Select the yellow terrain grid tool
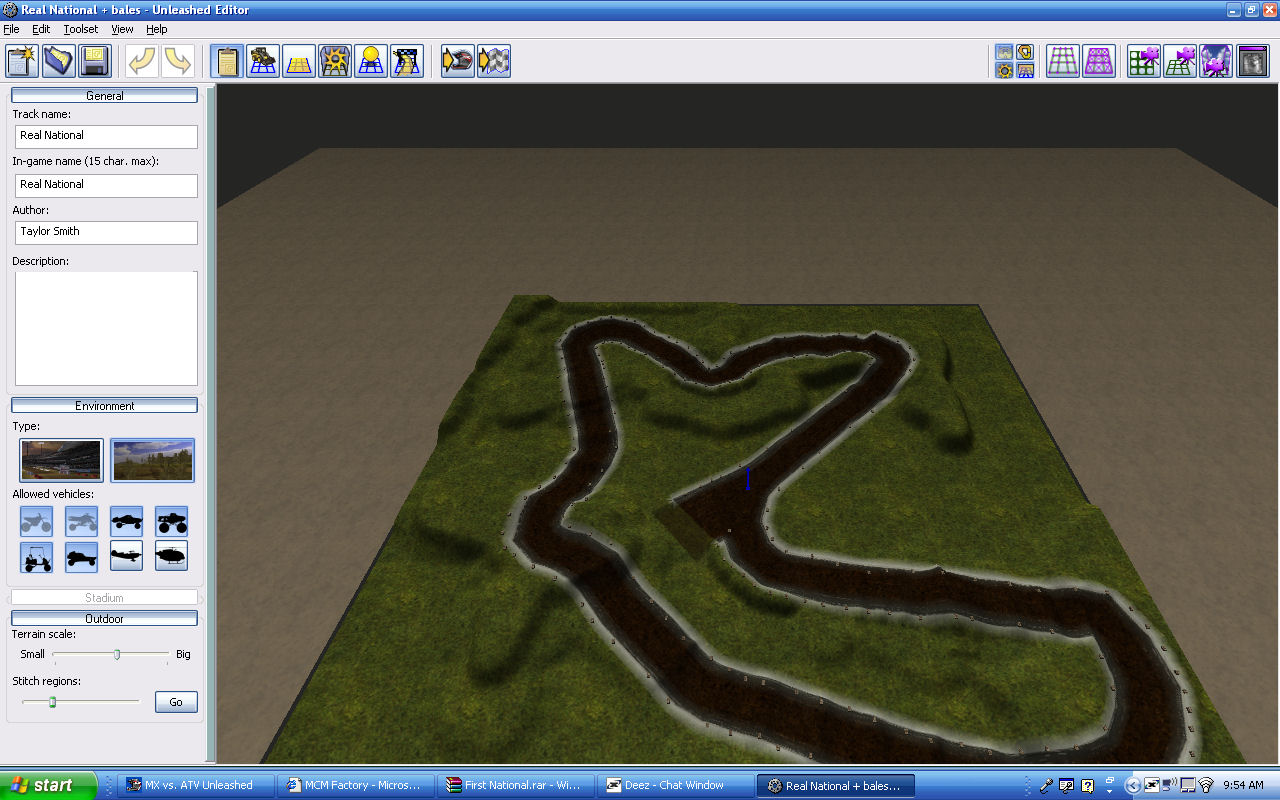The width and height of the screenshot is (1280, 800). 299,61
